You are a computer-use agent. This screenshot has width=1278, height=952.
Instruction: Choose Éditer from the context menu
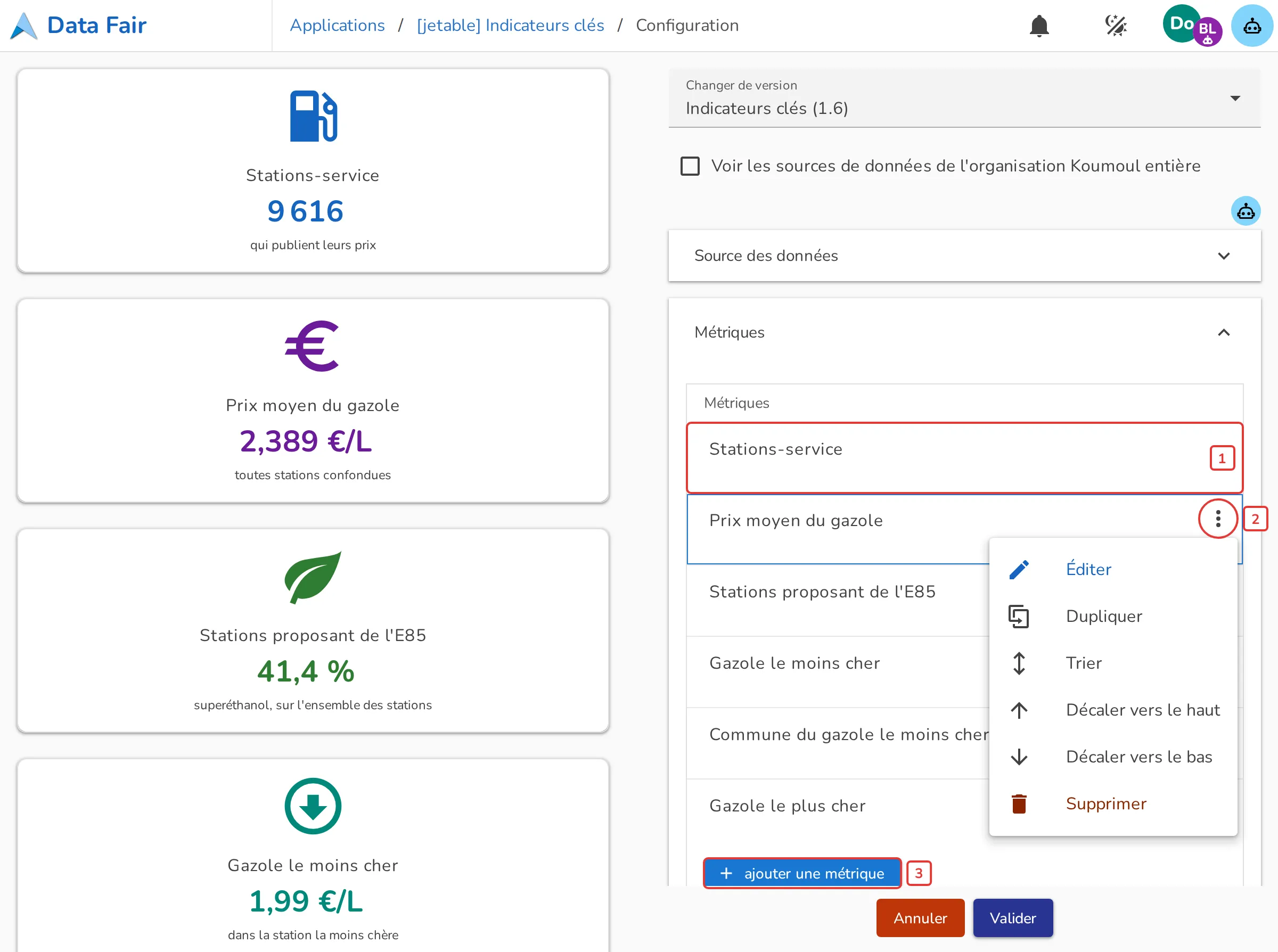point(1112,569)
